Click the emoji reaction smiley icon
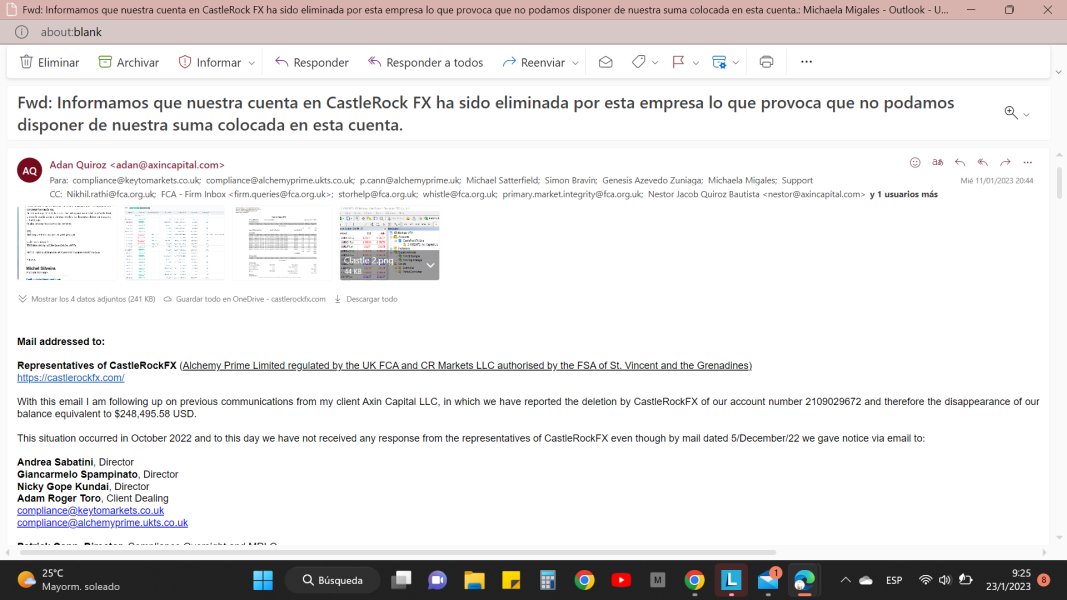The height and width of the screenshot is (600, 1067). click(x=915, y=163)
